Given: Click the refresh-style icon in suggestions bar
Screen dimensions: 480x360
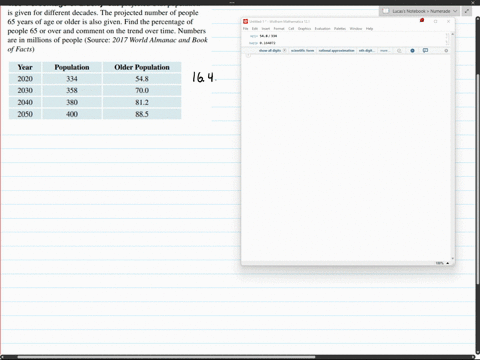Looking at the screenshot, I should click(399, 51).
